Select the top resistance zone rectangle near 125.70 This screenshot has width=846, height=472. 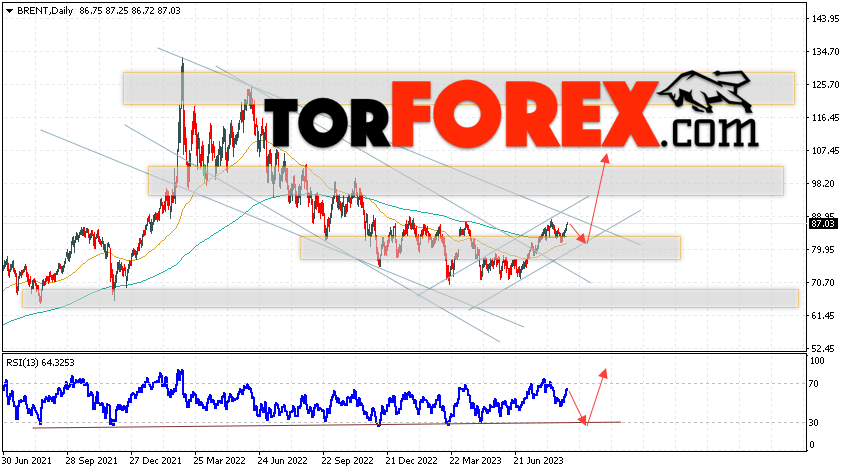459,88
